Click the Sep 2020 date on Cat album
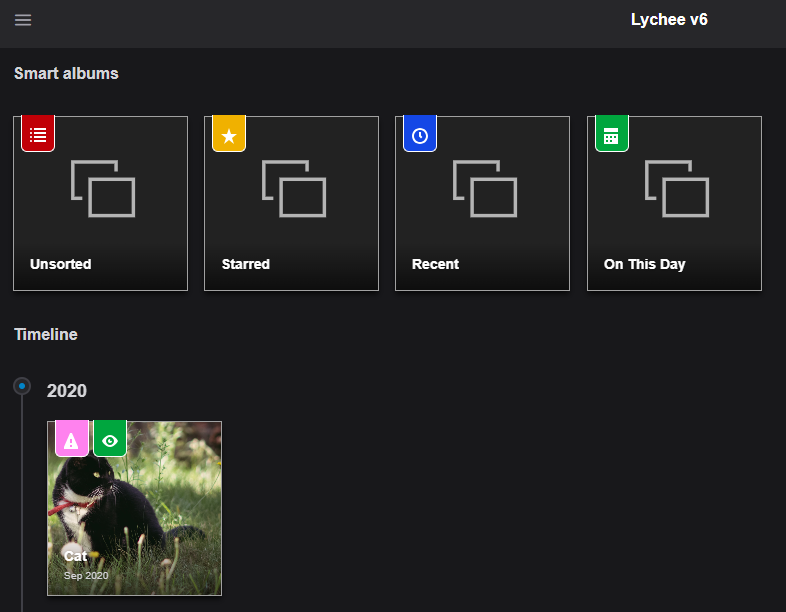 pyautogui.click(x=86, y=576)
